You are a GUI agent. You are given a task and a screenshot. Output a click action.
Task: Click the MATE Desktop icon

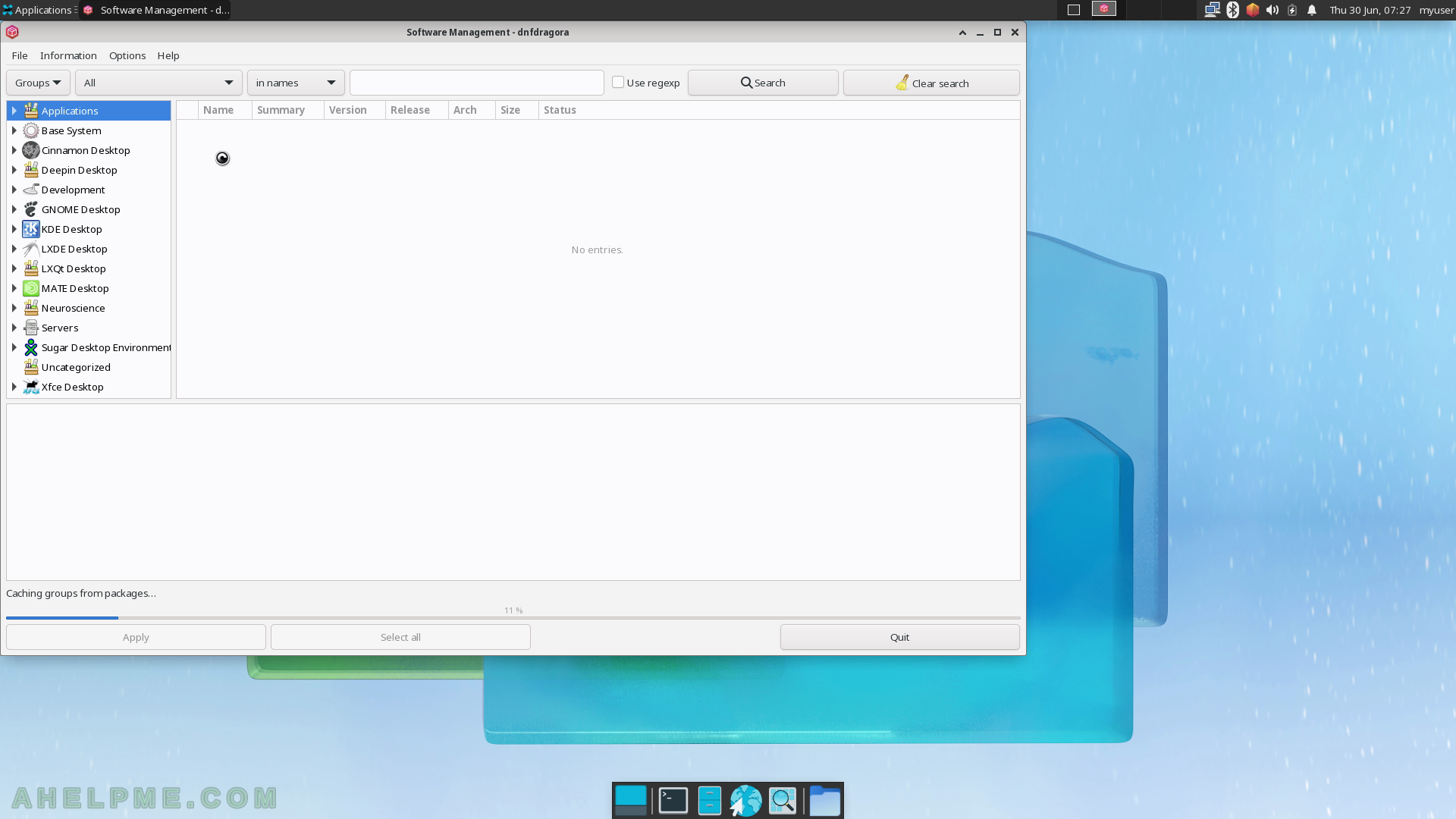click(x=31, y=288)
